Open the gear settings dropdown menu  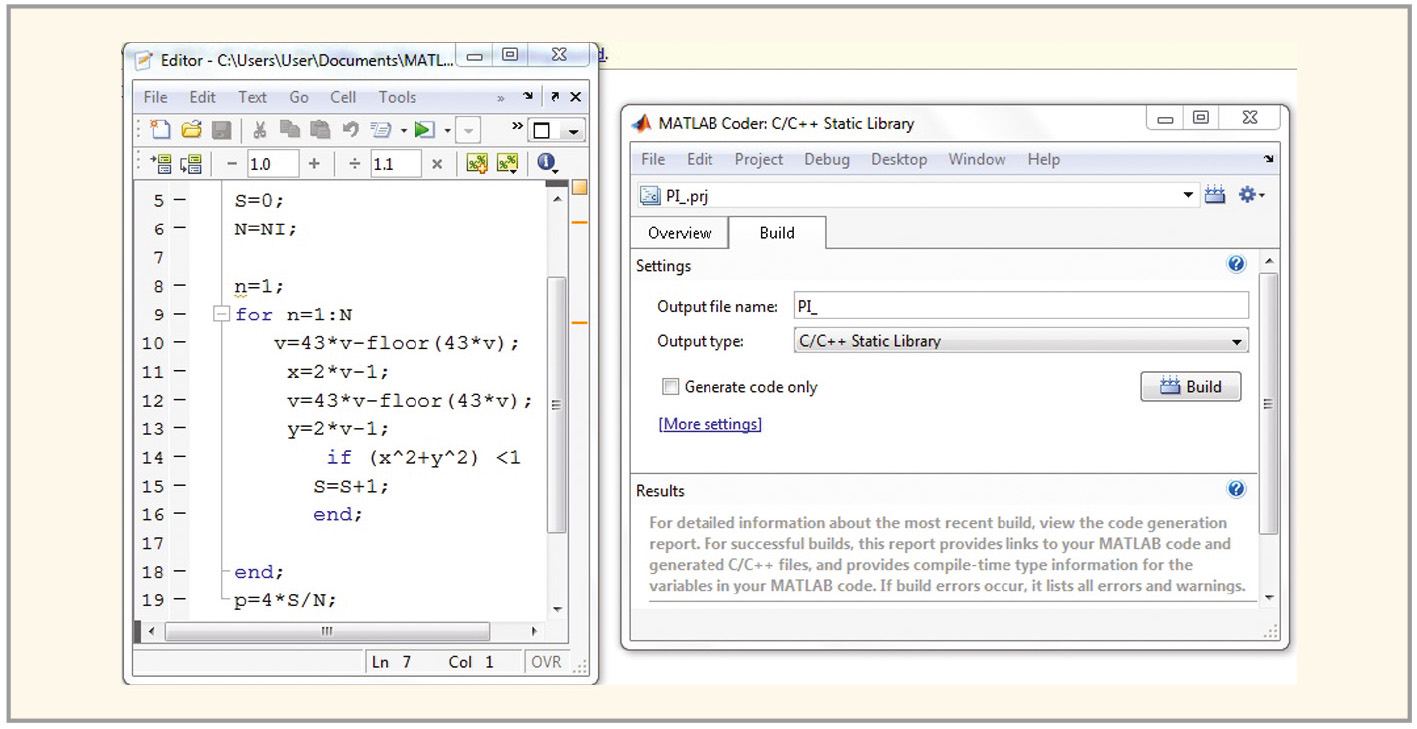1251,196
